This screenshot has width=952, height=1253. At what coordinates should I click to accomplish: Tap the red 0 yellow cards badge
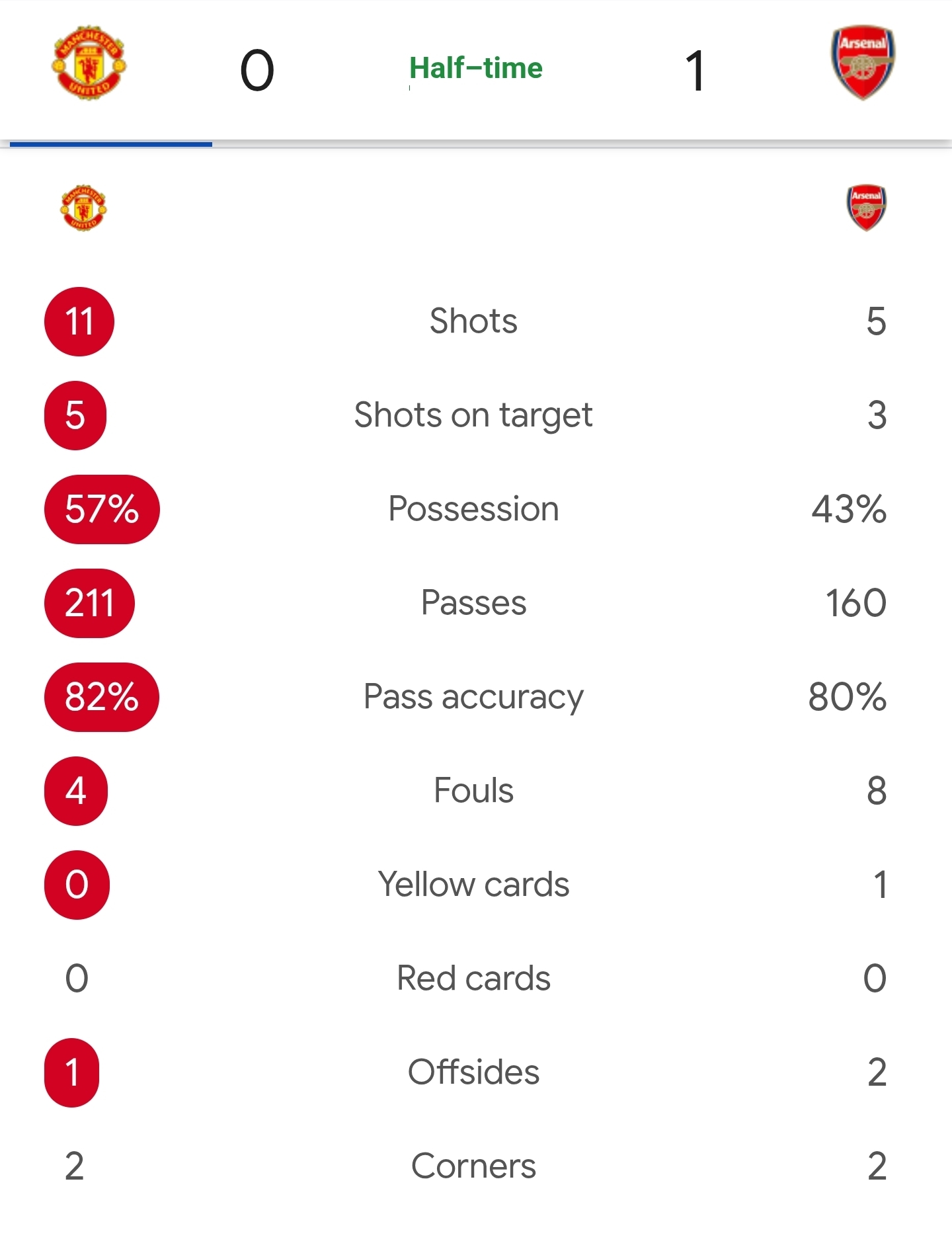tap(77, 885)
